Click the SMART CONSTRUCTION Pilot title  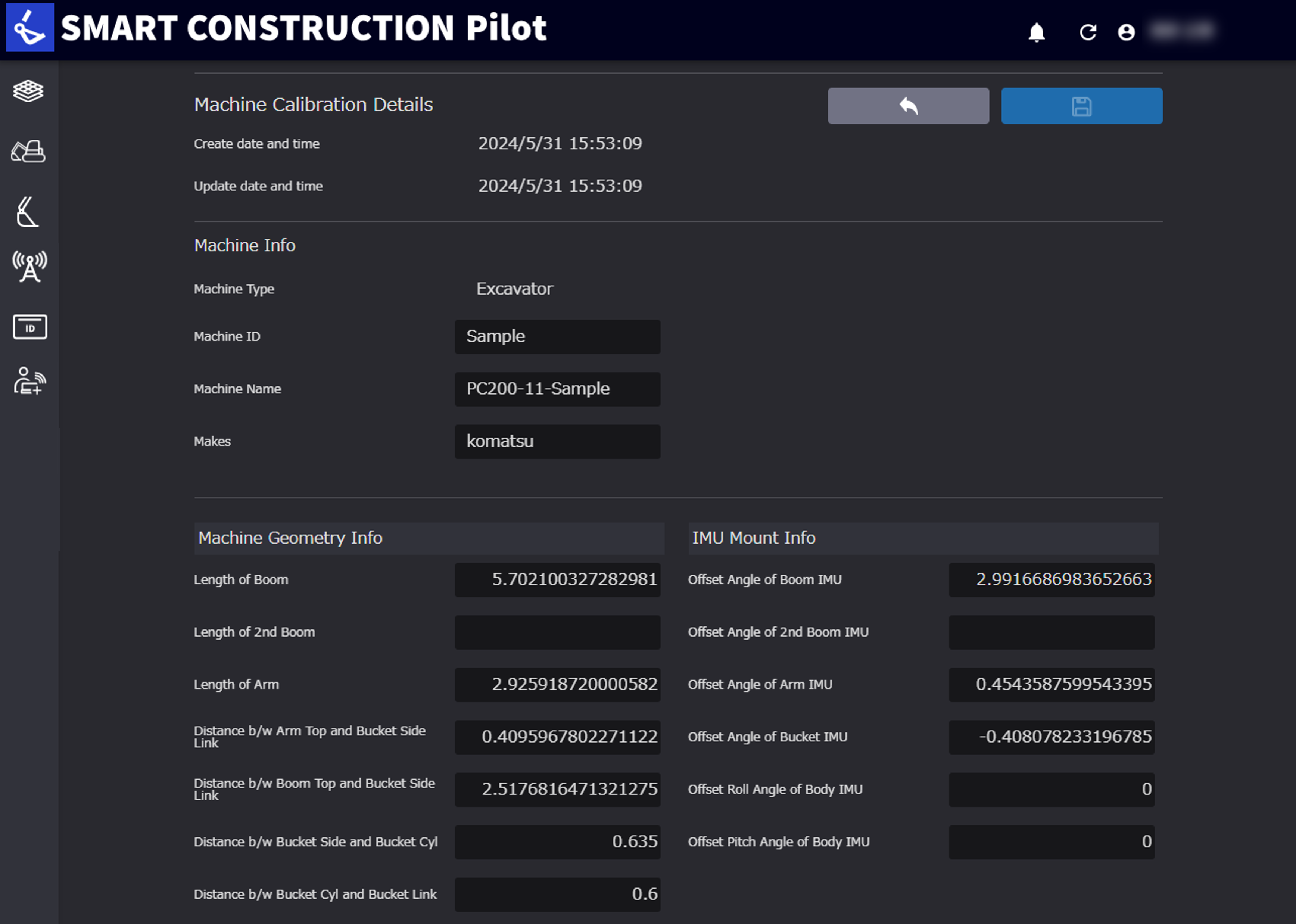pyautogui.click(x=304, y=28)
